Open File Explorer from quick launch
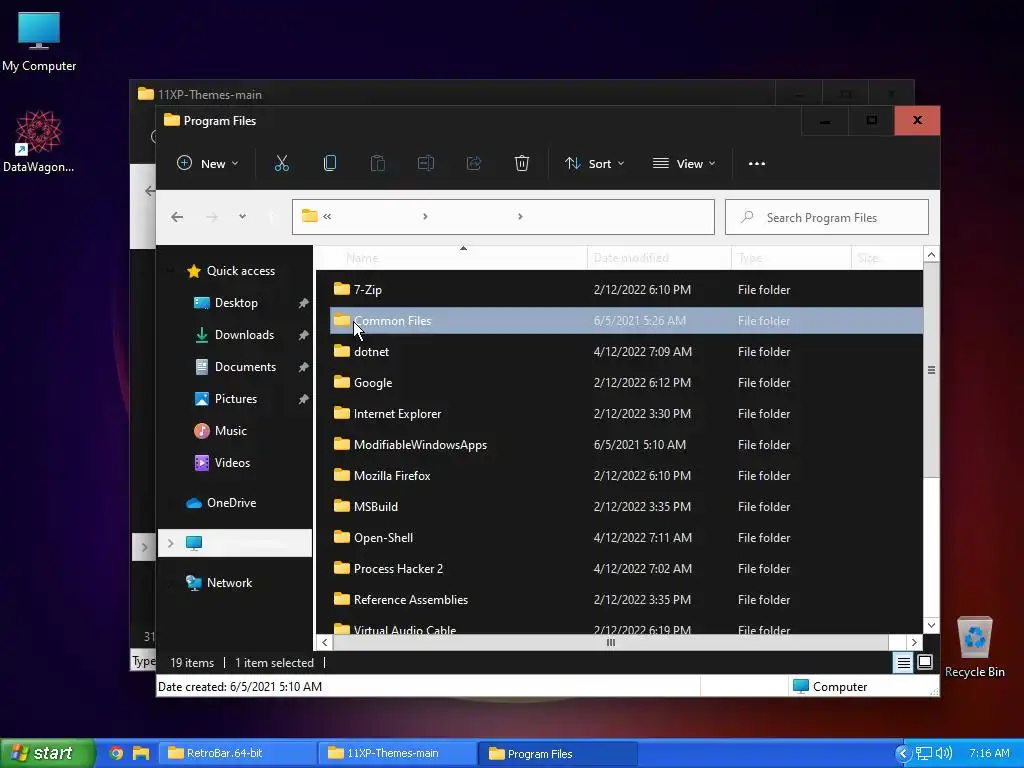 point(141,753)
